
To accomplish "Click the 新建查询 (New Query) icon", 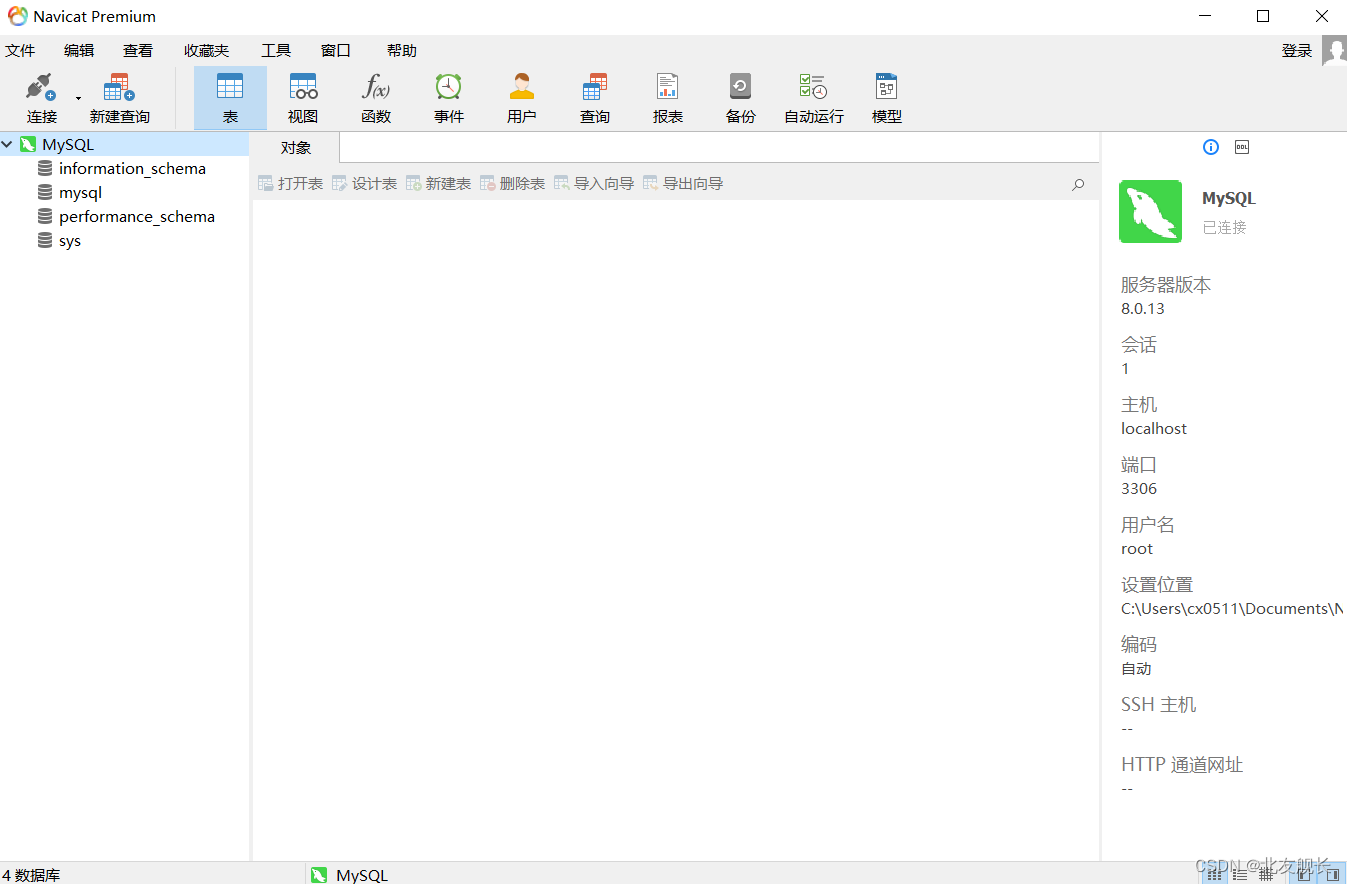I will click(119, 98).
